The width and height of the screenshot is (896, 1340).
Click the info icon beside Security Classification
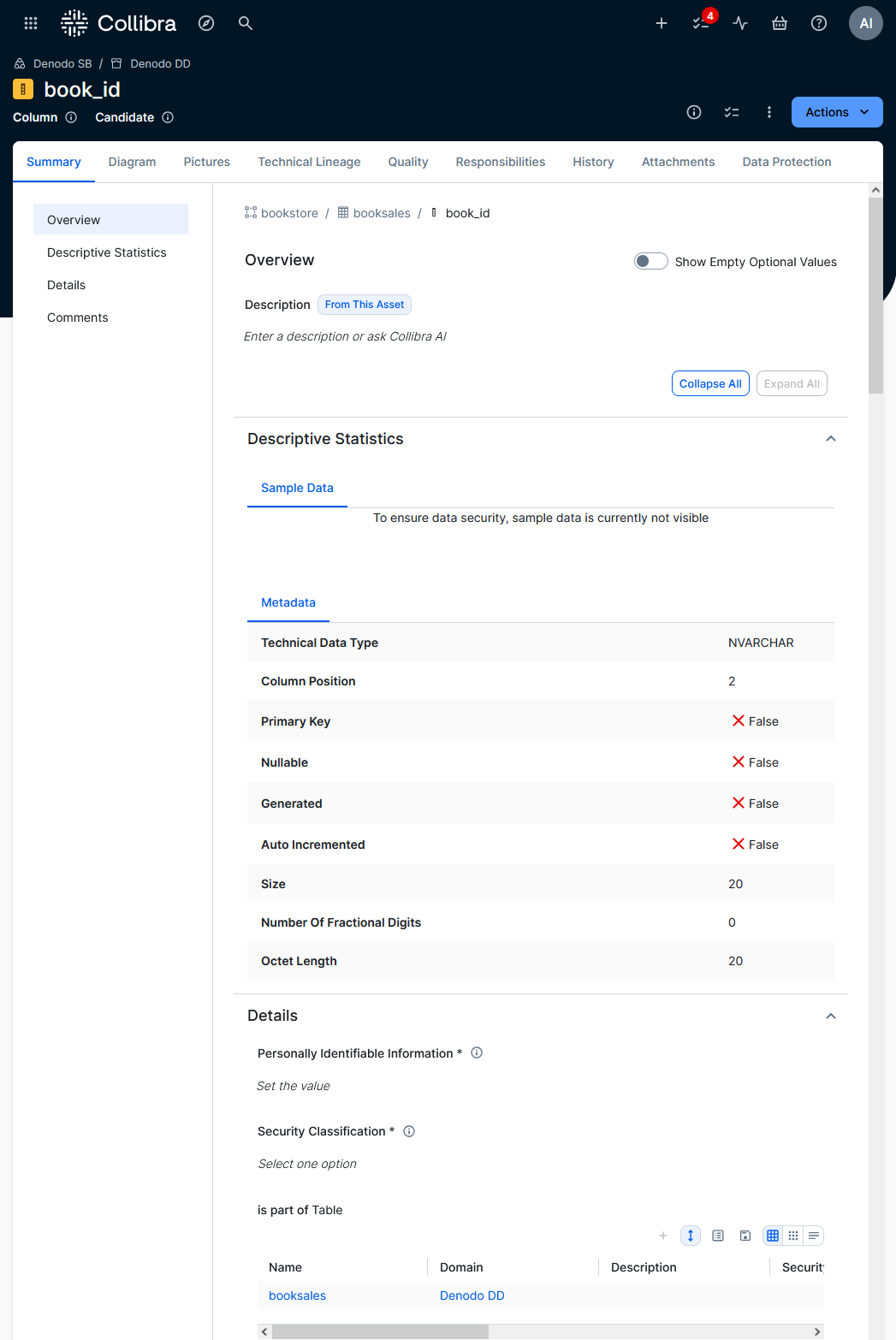point(409,1131)
